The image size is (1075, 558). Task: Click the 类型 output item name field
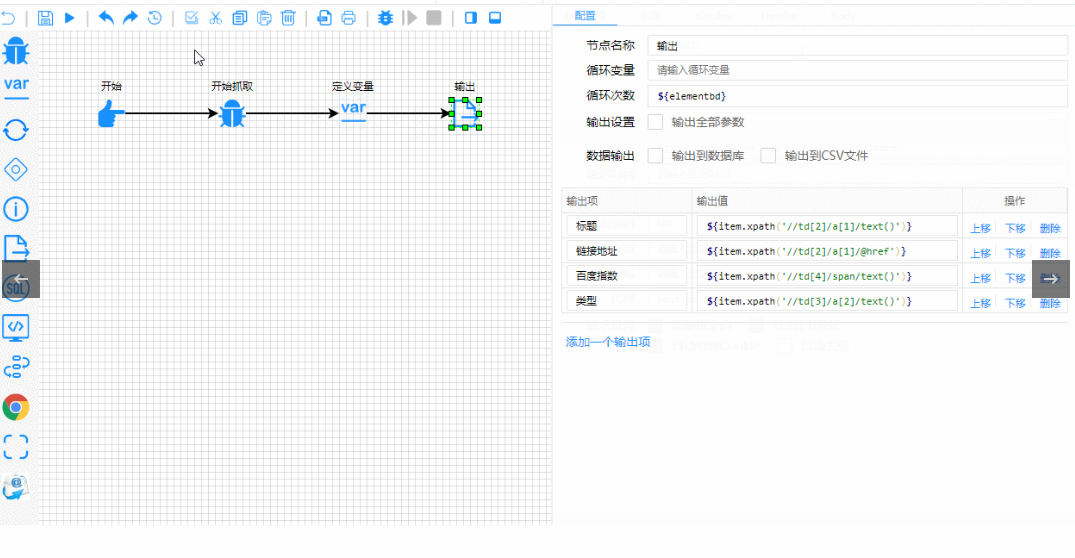(x=627, y=300)
